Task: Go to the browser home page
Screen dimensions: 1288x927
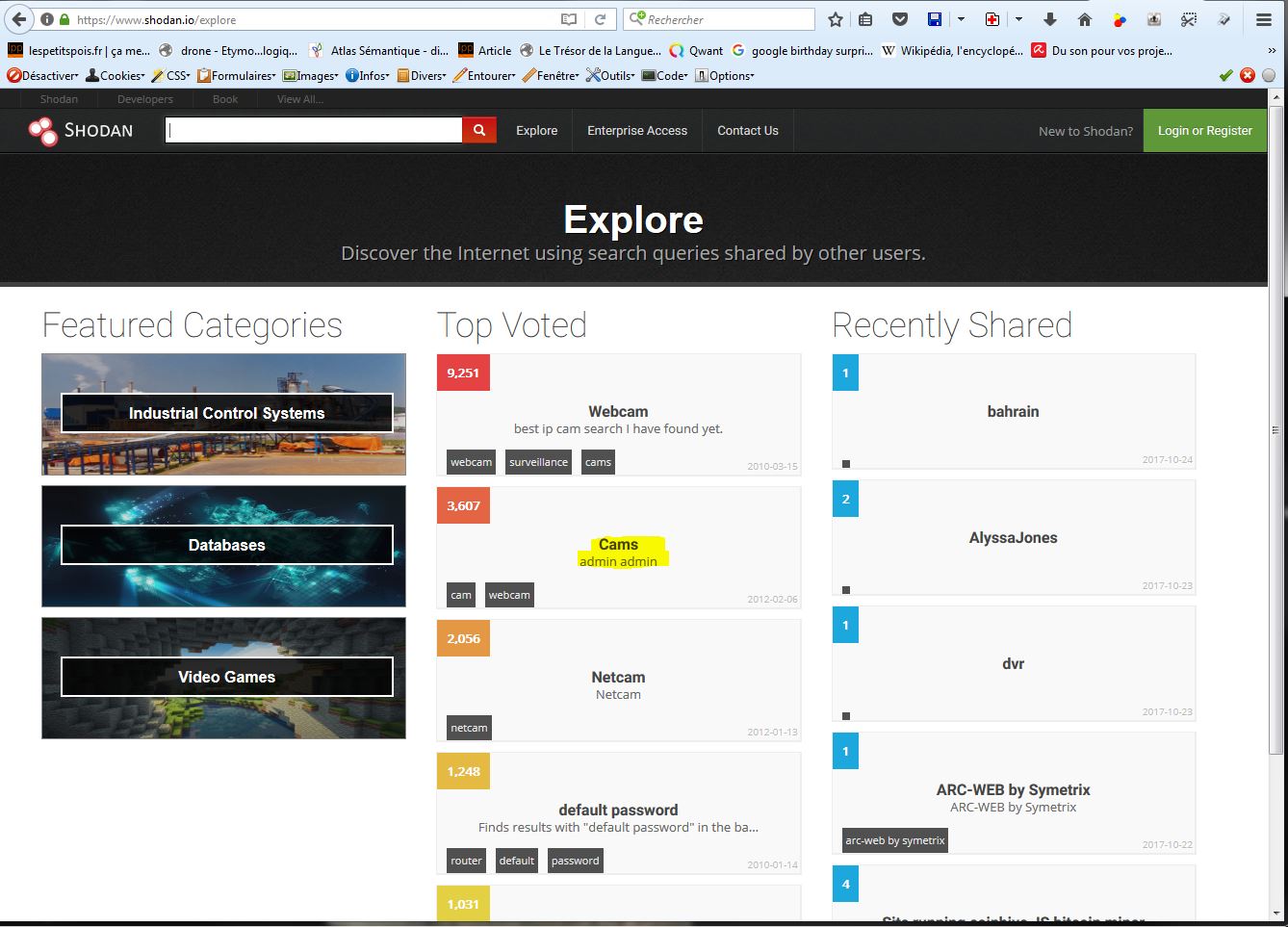Action: coord(1085,19)
